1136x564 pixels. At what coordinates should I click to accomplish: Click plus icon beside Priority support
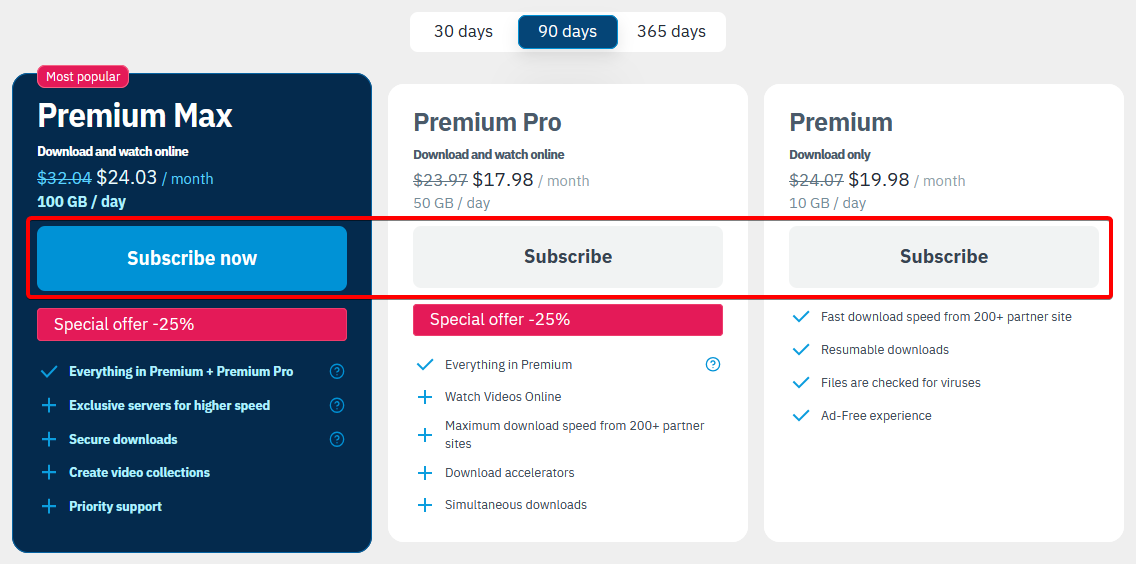pos(49,506)
